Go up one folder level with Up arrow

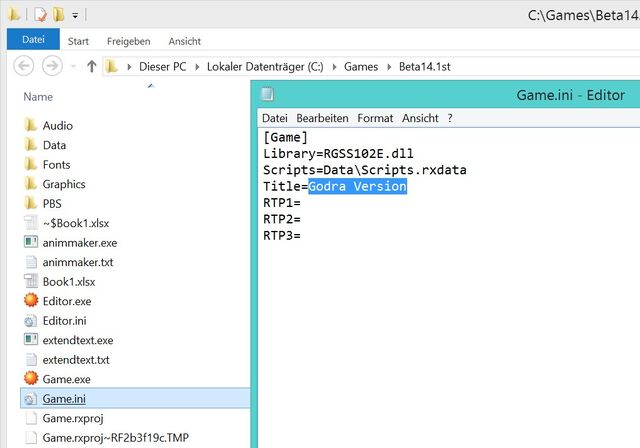point(91,66)
